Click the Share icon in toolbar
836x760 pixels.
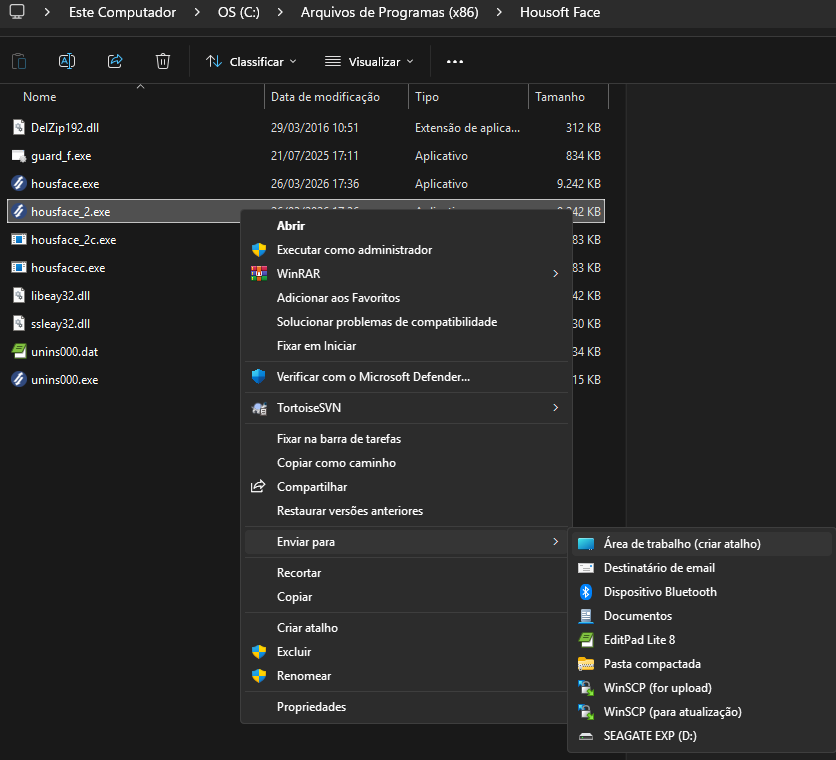(115, 61)
